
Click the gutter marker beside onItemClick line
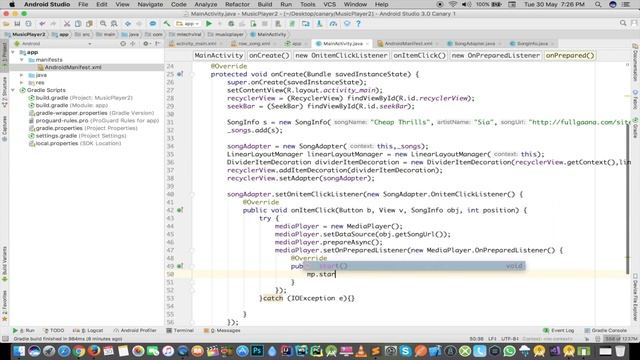(x=180, y=210)
